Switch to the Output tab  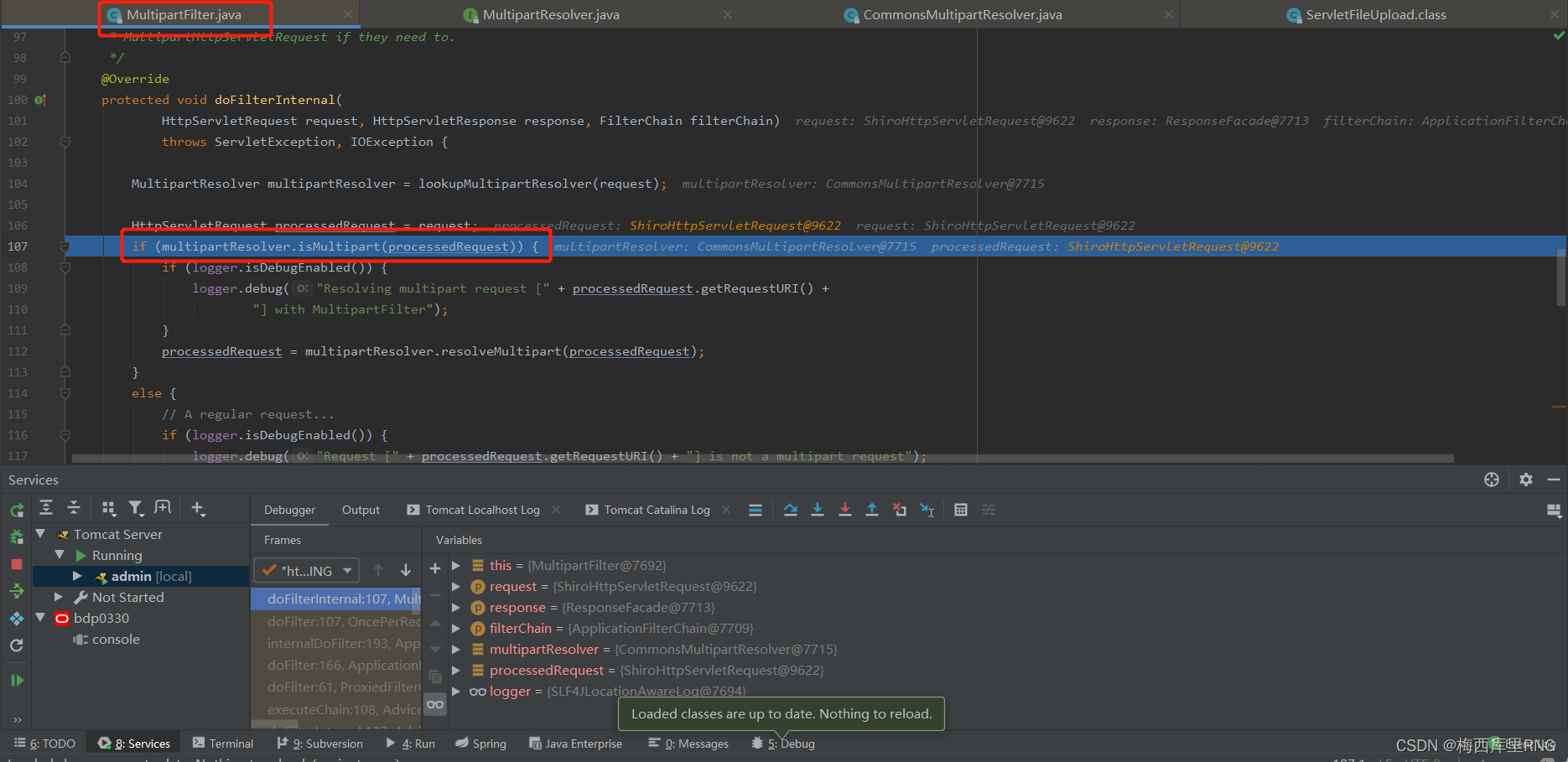pos(361,510)
